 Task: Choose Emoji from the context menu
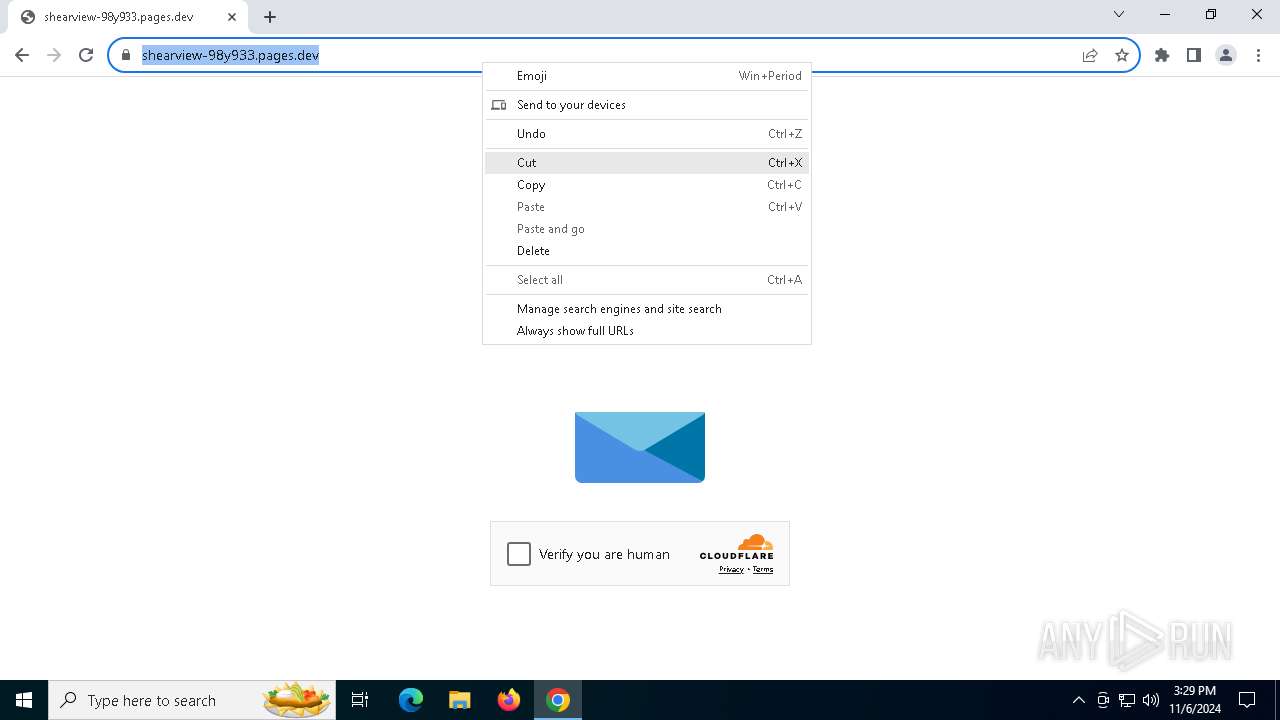tap(647, 76)
